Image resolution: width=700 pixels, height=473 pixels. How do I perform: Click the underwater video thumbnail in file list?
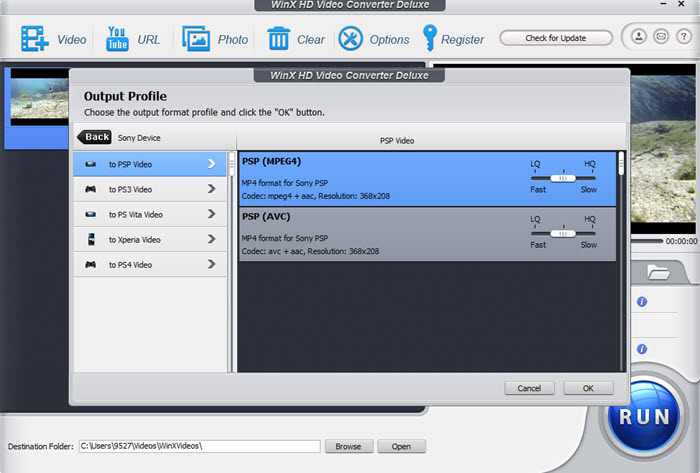(40, 98)
